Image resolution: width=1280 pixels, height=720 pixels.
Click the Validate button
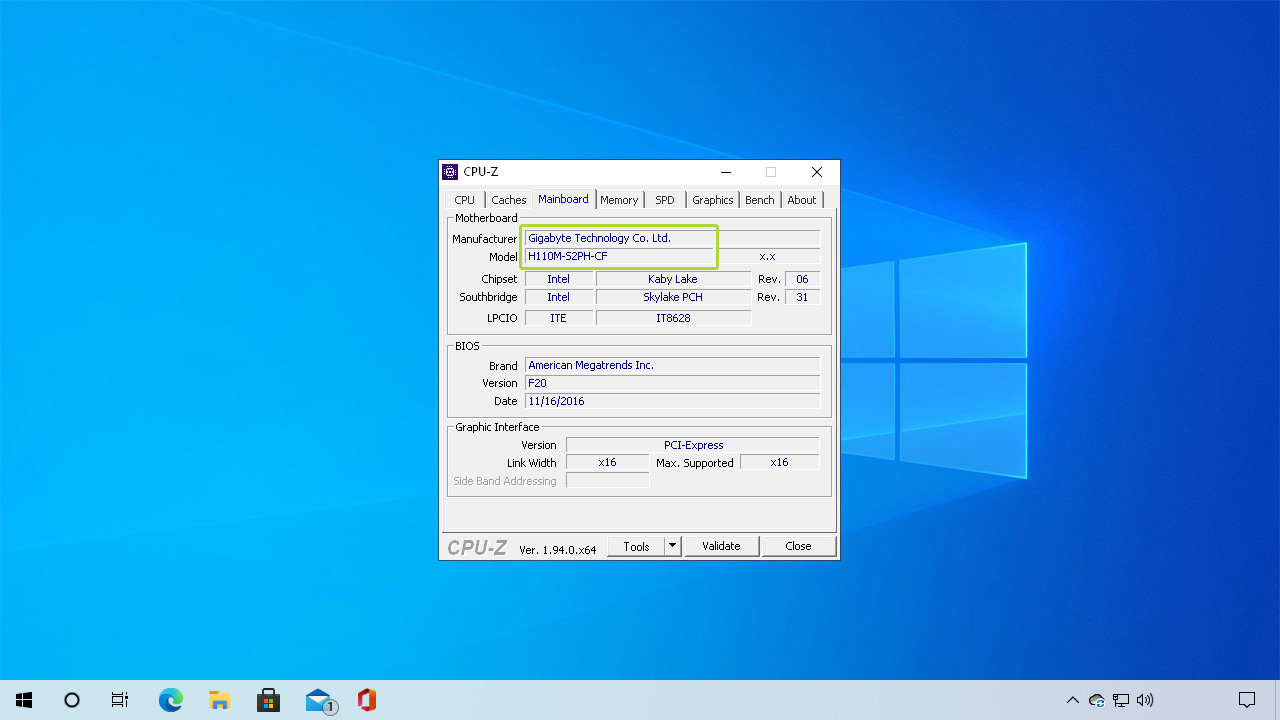tap(722, 546)
